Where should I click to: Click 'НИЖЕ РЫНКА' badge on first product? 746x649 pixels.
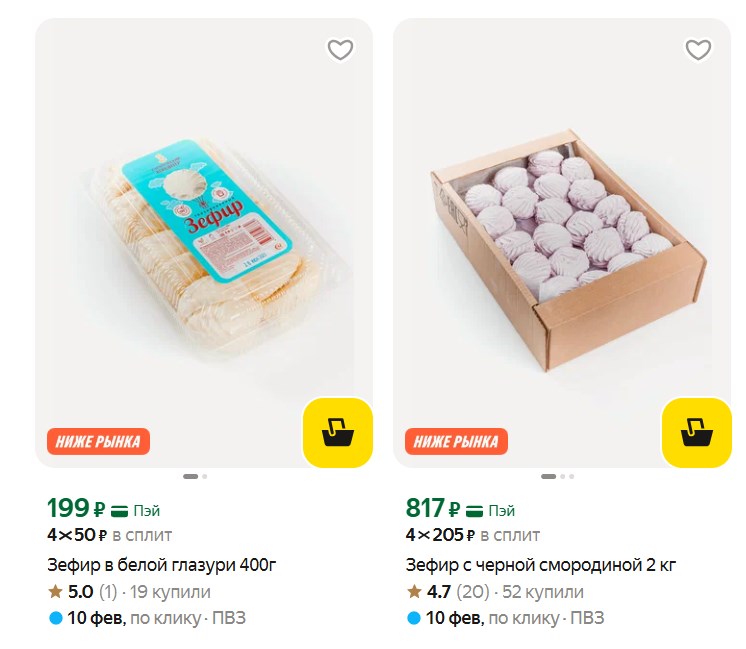coord(98,441)
